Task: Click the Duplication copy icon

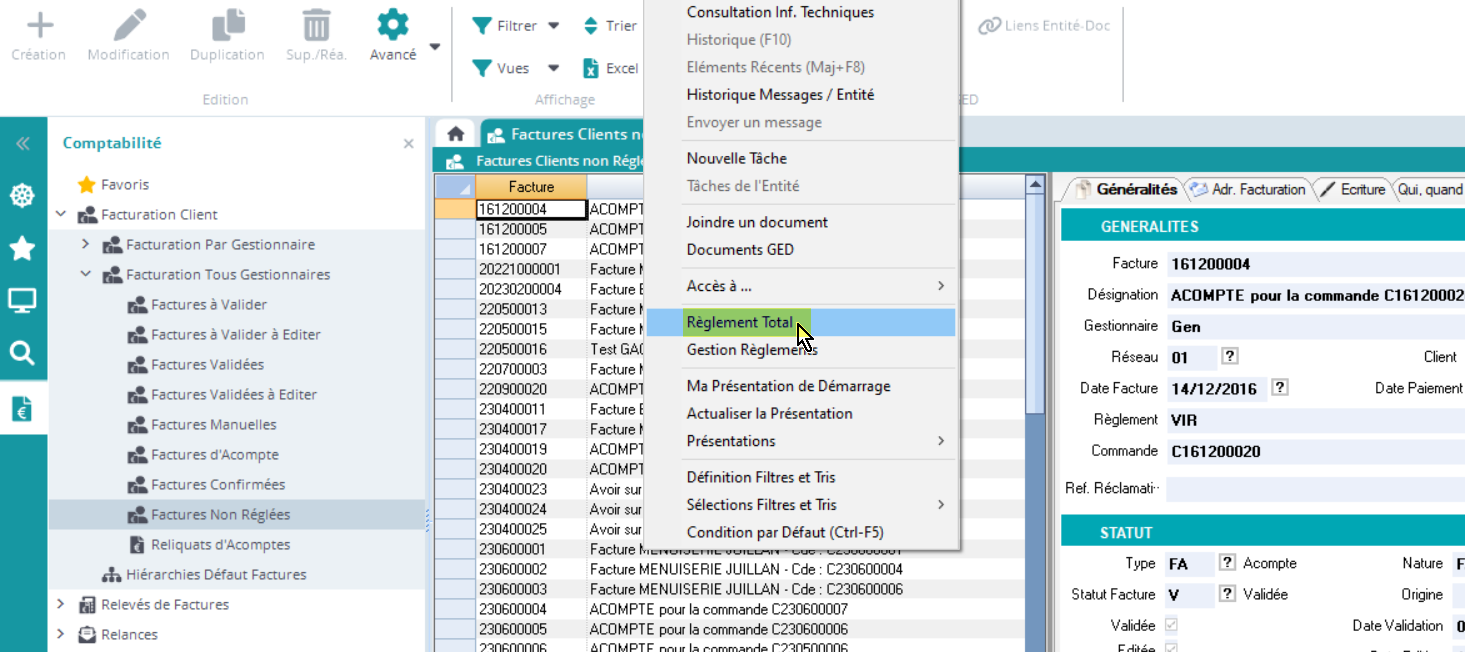Action: [227, 25]
